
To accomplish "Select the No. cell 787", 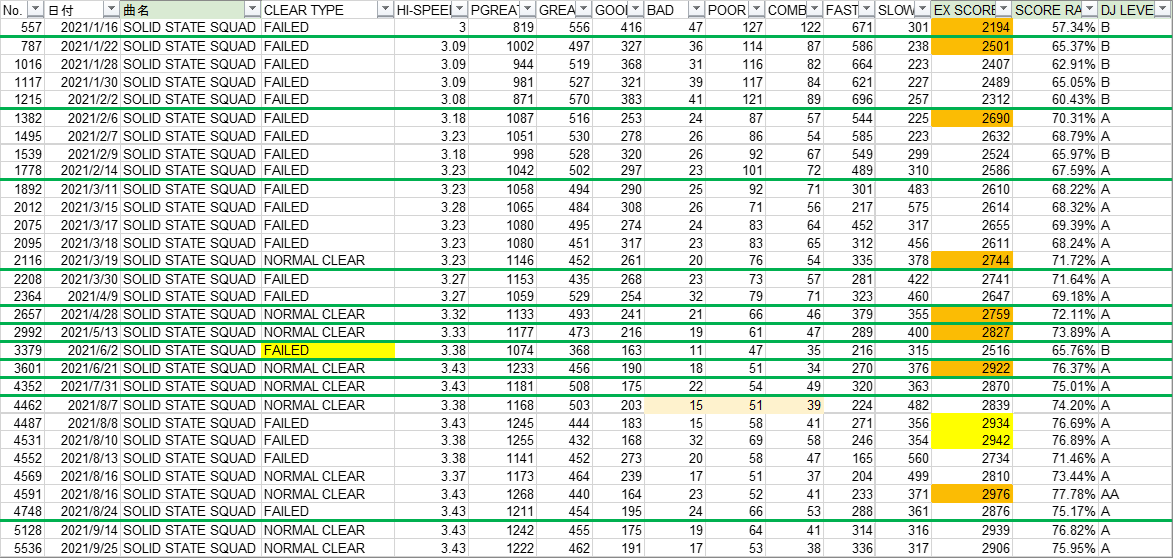I will pyautogui.click(x=23, y=46).
